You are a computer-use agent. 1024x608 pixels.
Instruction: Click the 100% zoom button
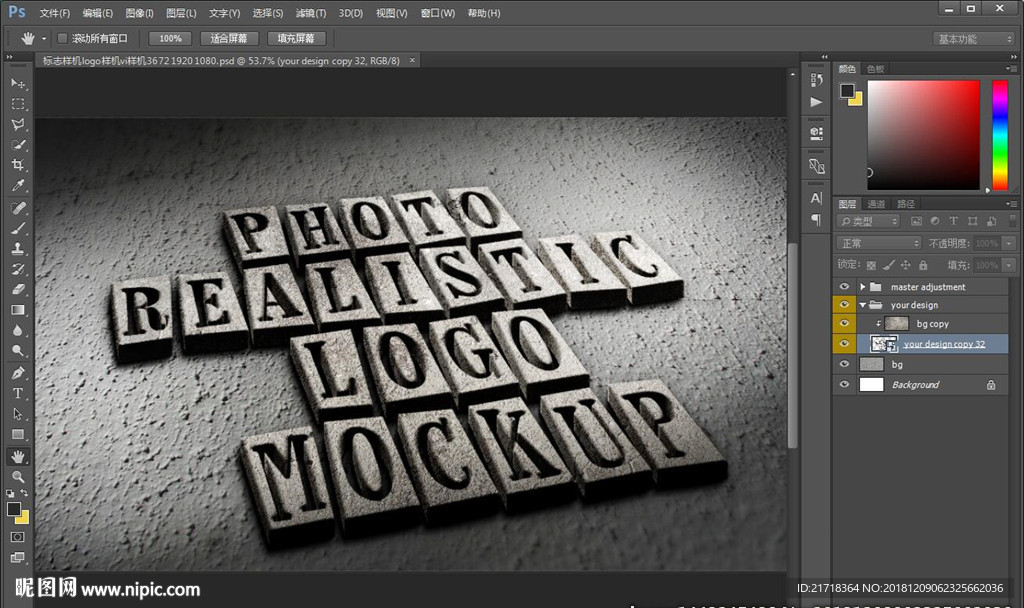[x=170, y=38]
